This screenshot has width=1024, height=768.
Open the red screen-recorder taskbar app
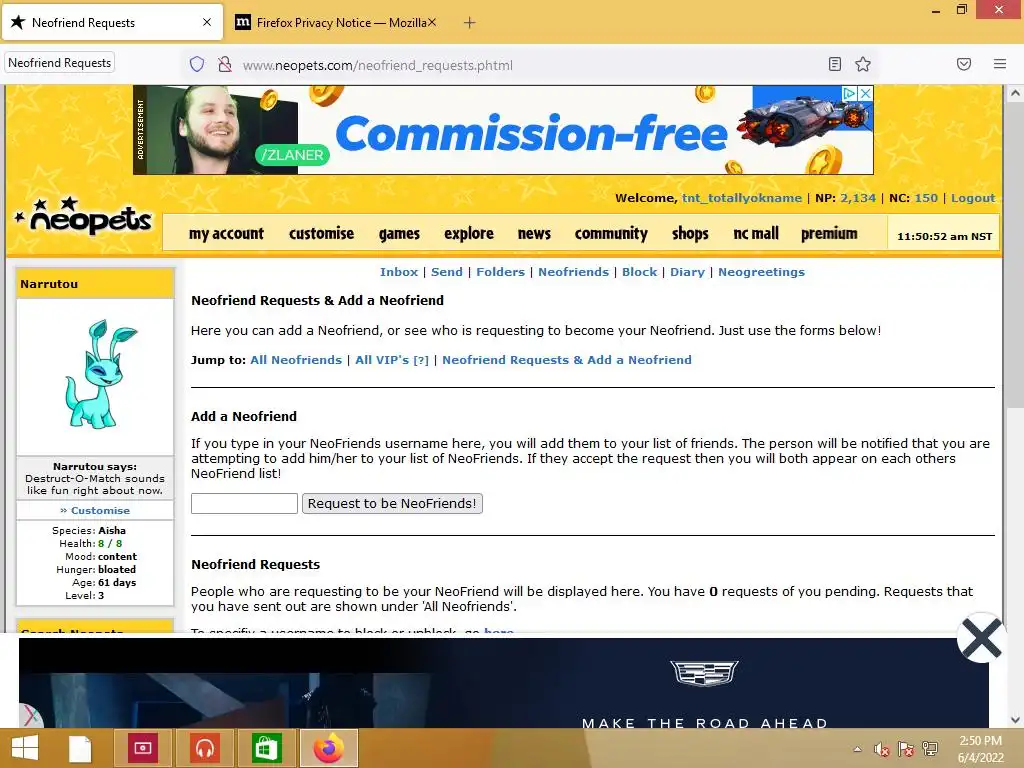click(143, 748)
